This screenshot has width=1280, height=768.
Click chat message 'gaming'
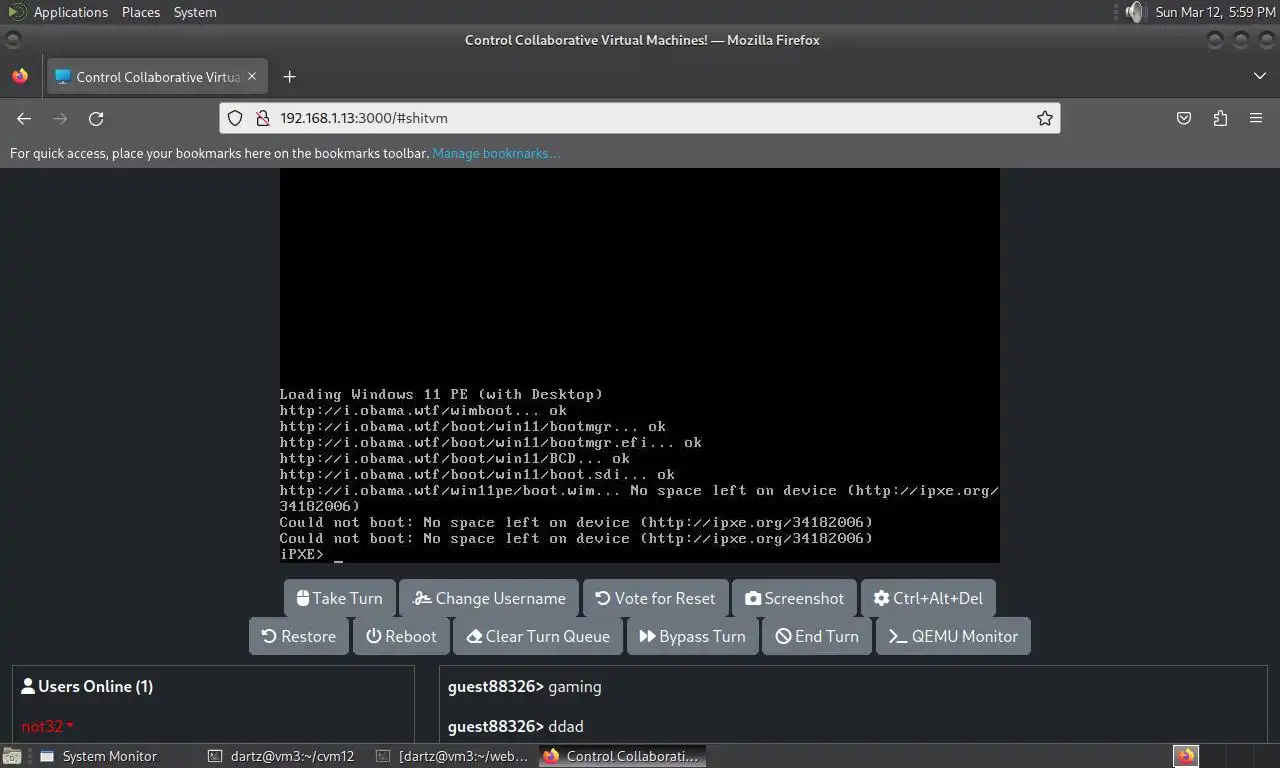tap(575, 686)
